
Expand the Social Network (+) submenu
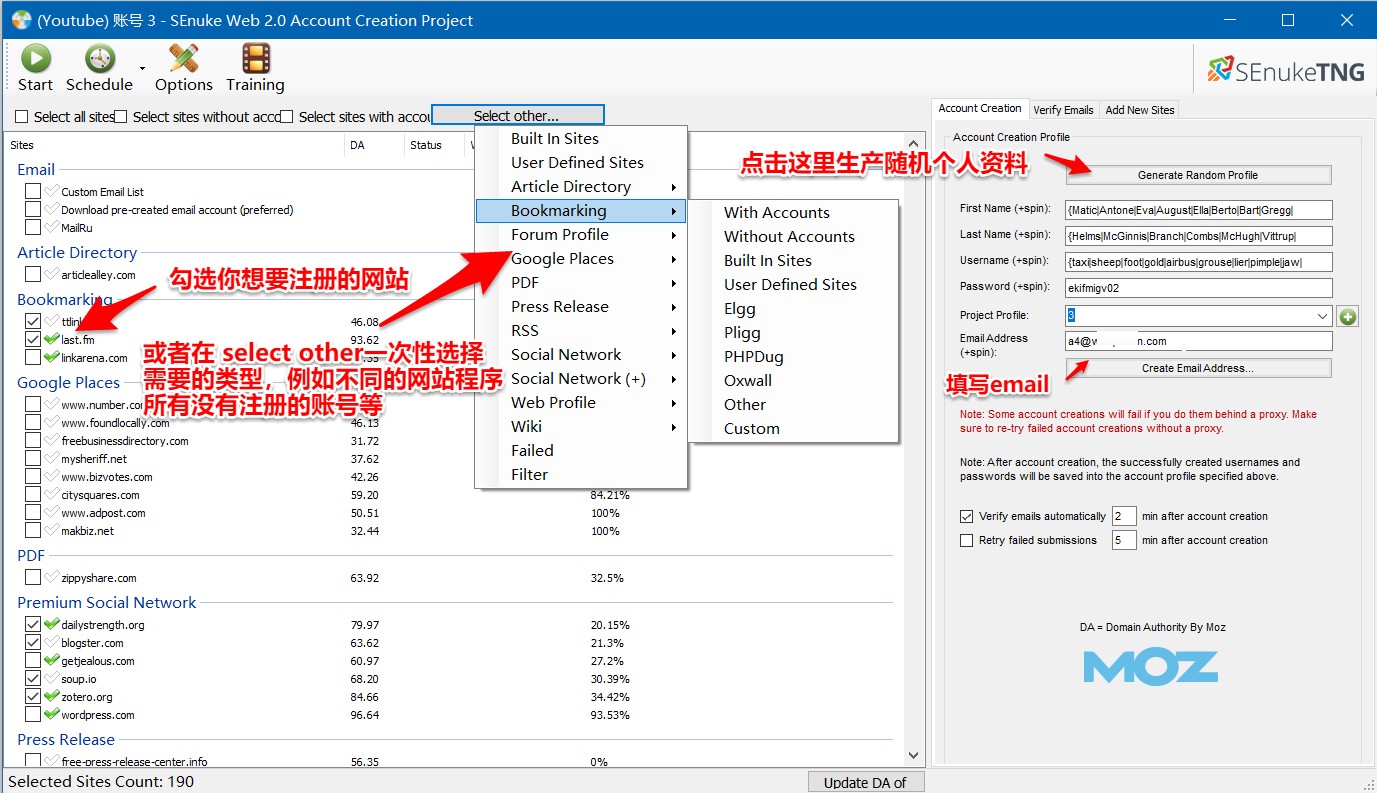tap(581, 379)
